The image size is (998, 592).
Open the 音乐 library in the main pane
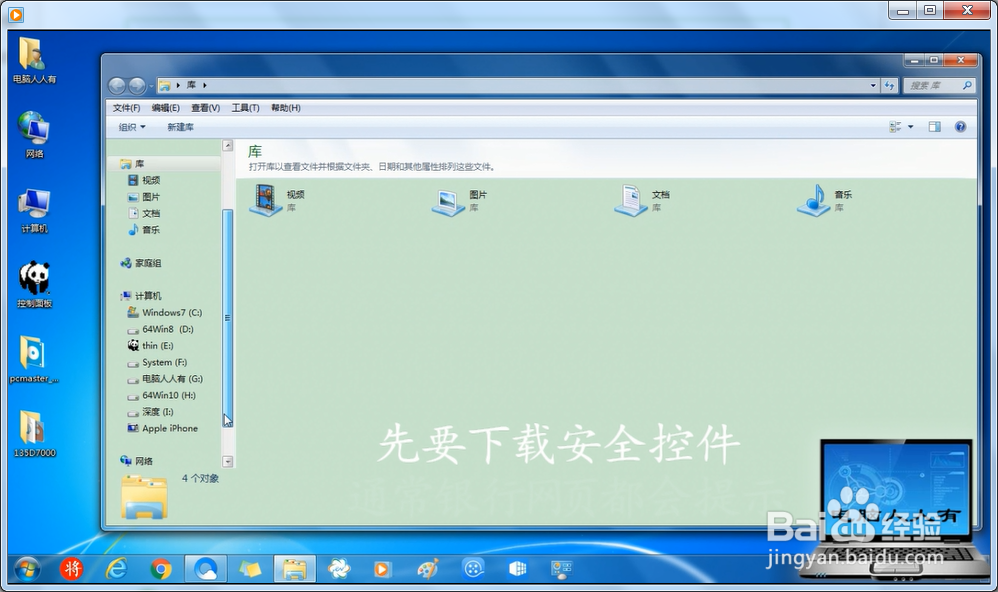[825, 201]
